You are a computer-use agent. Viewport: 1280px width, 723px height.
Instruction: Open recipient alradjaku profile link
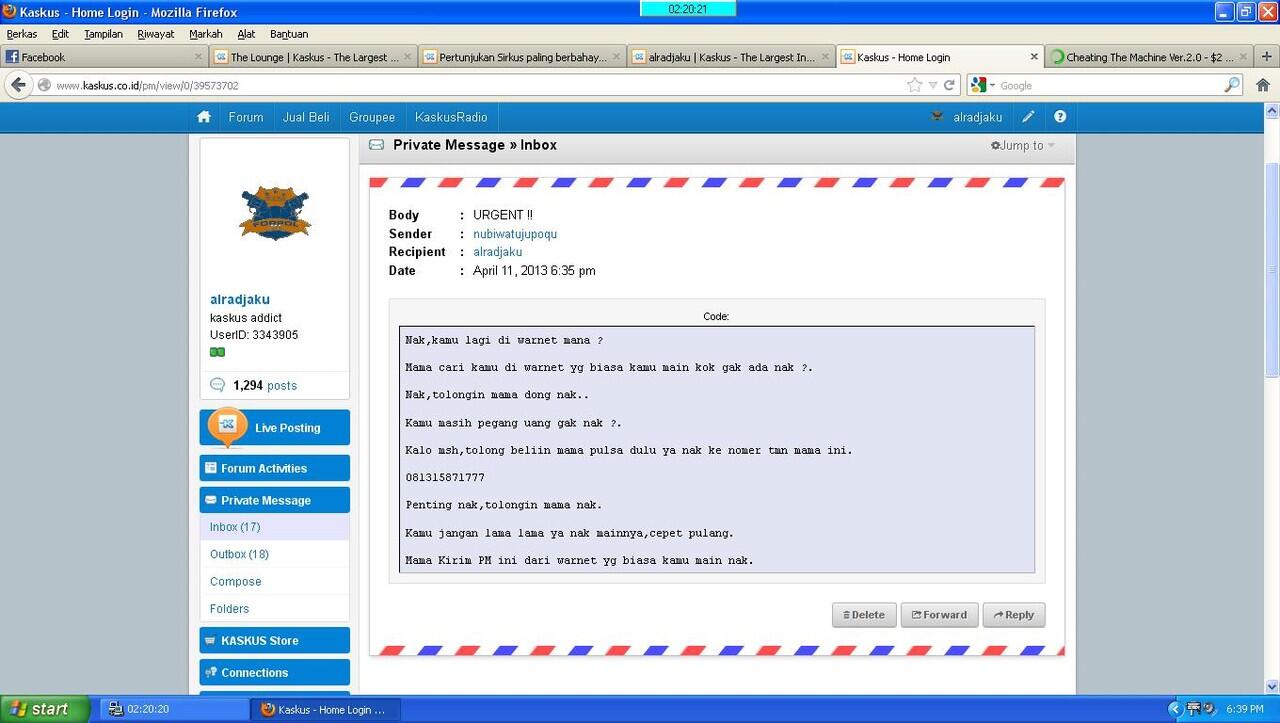click(497, 252)
